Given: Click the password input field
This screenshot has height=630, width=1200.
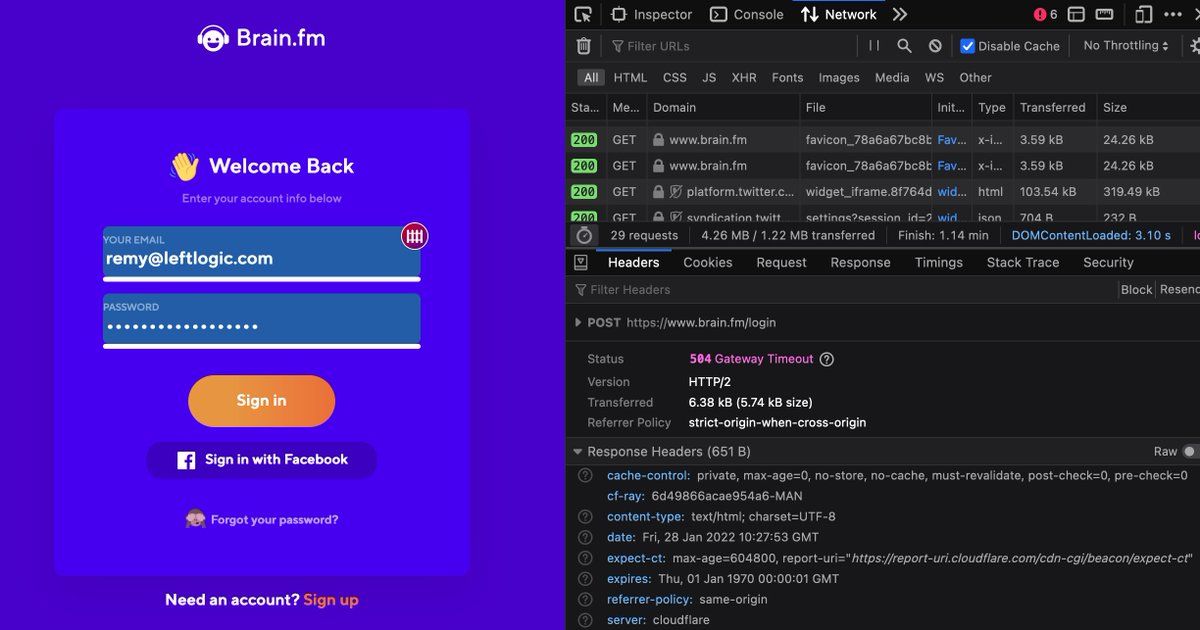Looking at the screenshot, I should [261, 321].
